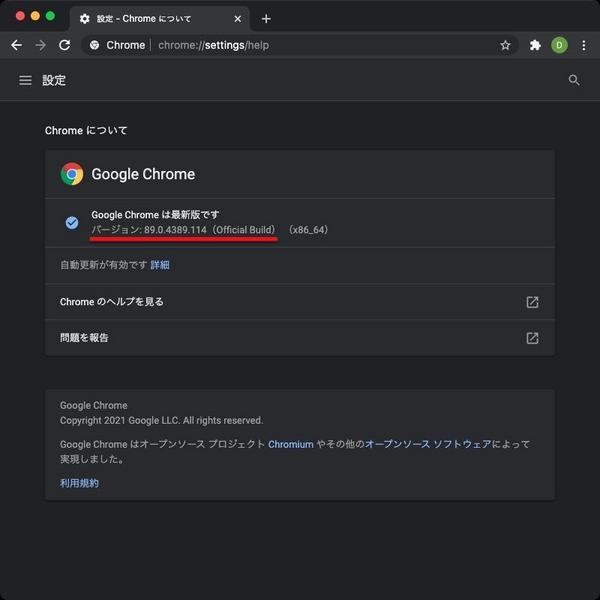The height and width of the screenshot is (600, 600).
Task: Click the gear icon on the tab
Action: pos(85,19)
